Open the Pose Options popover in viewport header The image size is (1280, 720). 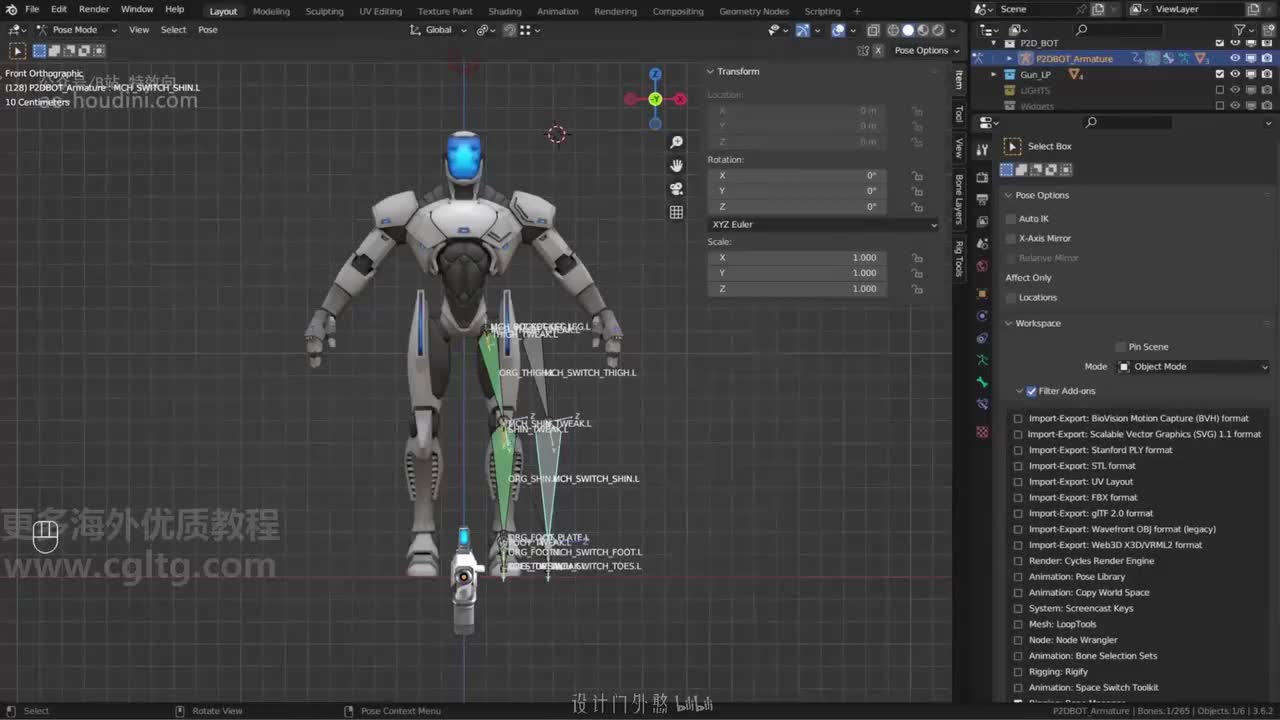(926, 50)
